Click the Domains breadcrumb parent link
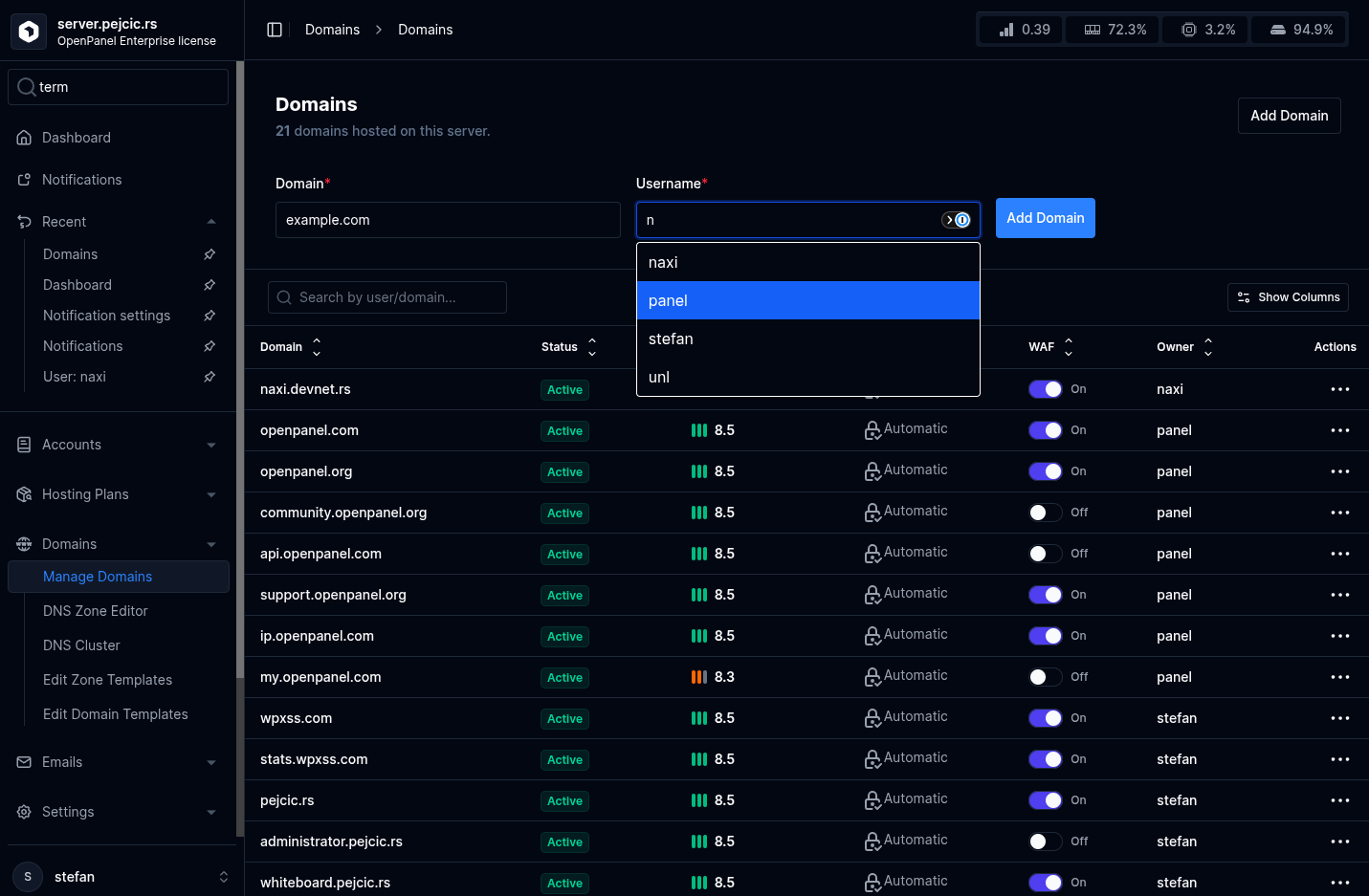The width and height of the screenshot is (1369, 896). [332, 30]
